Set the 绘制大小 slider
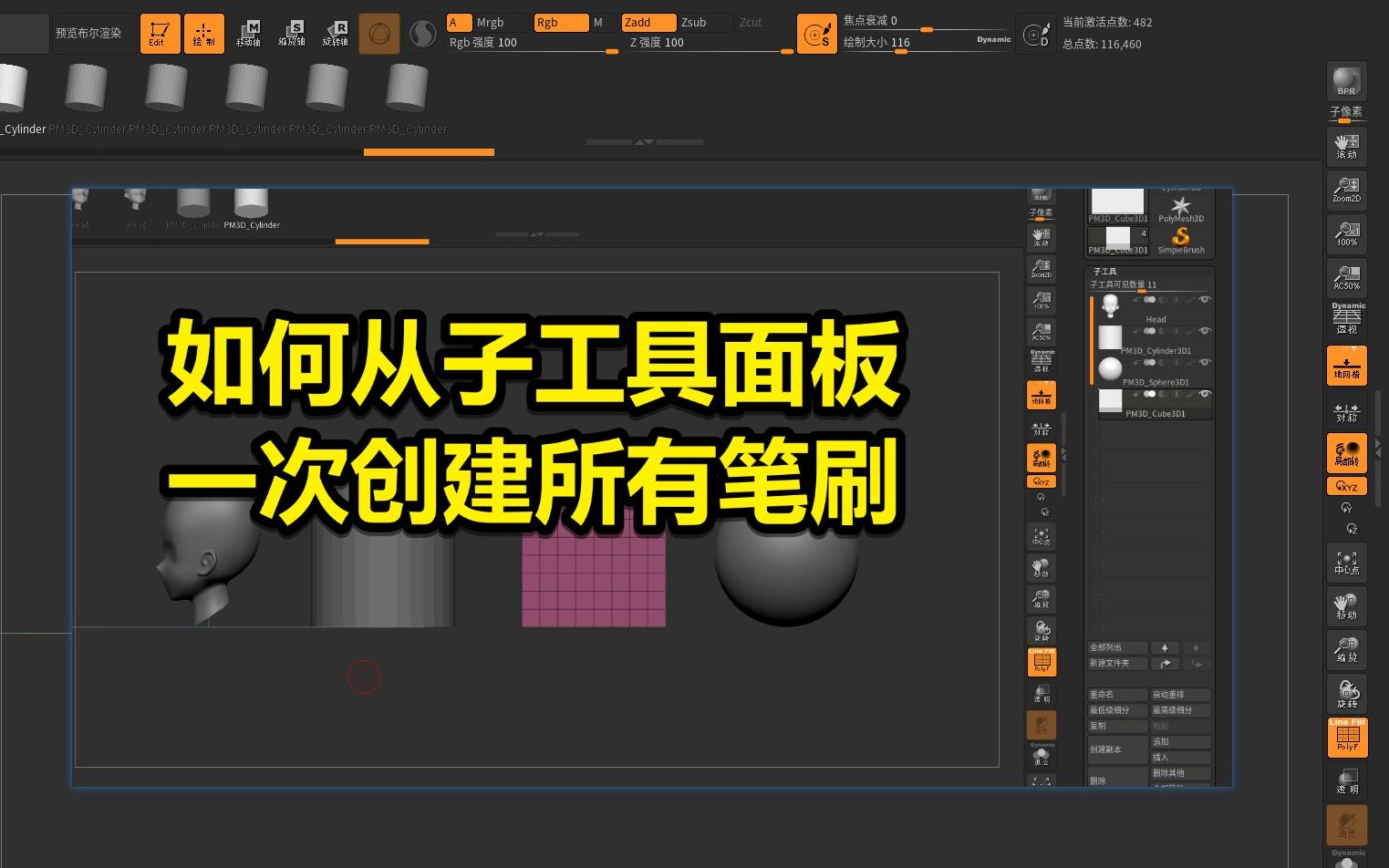The height and width of the screenshot is (868, 1389). [927, 44]
